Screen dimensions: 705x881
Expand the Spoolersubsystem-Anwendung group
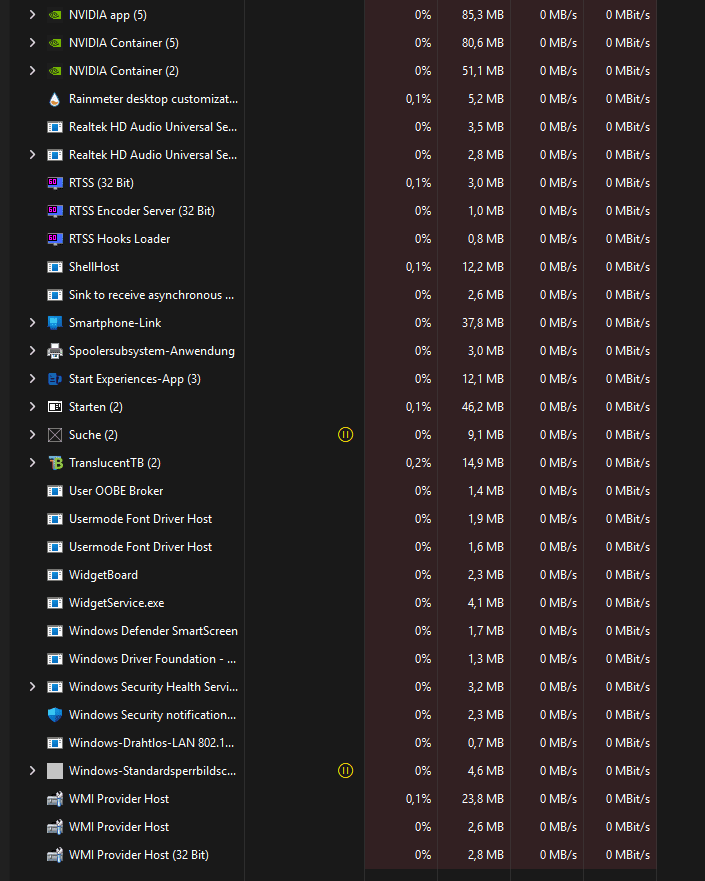click(32, 351)
